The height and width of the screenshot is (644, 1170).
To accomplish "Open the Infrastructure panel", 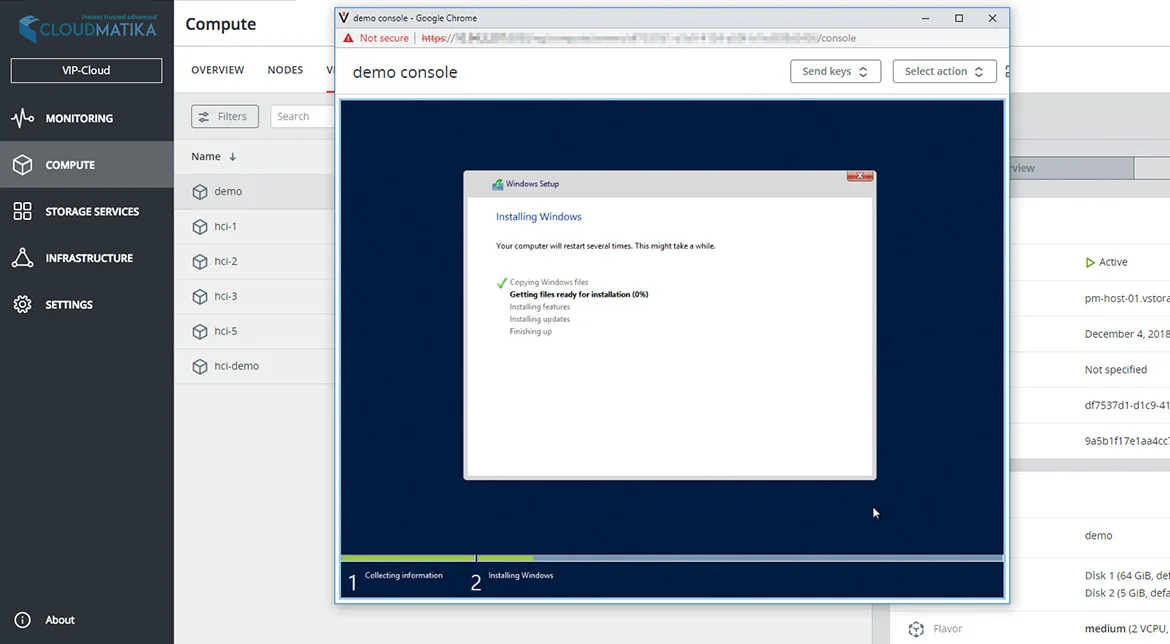I will 88,258.
